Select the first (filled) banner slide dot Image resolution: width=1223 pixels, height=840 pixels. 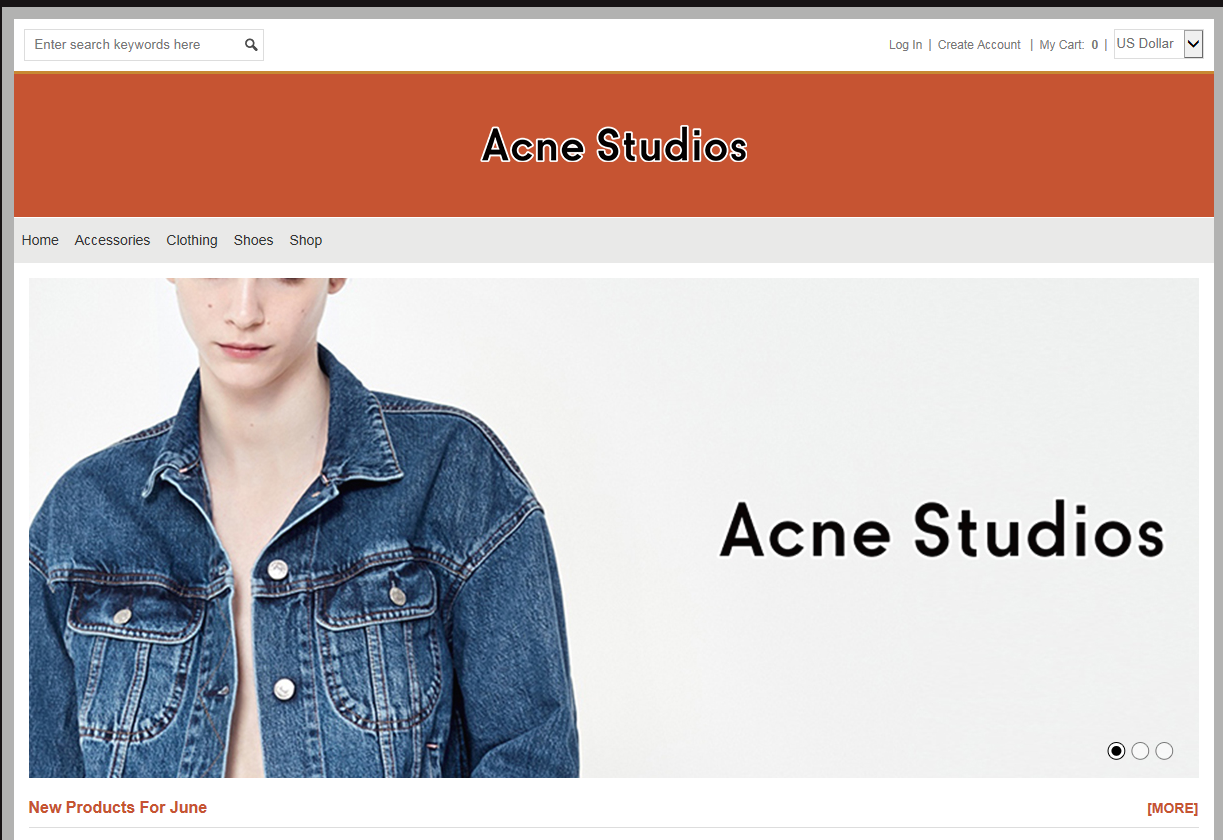[x=1116, y=751]
